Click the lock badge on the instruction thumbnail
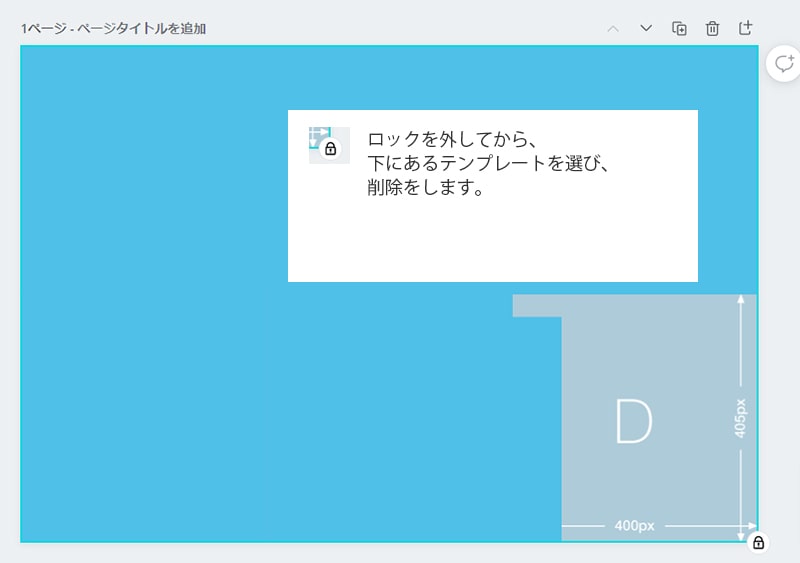Image resolution: width=800 pixels, height=563 pixels. click(x=331, y=149)
